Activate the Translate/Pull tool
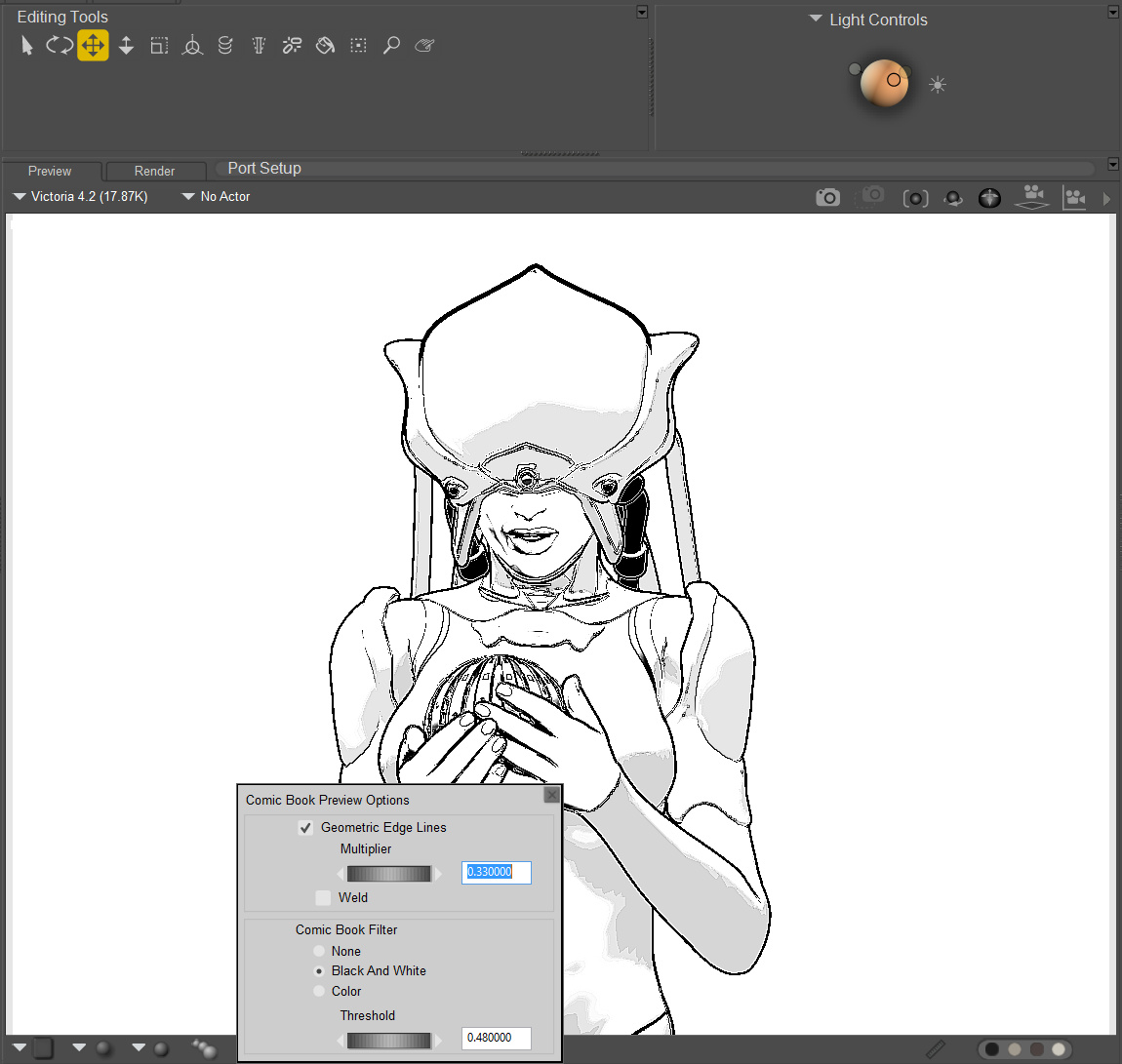1122x1064 pixels. (x=93, y=45)
